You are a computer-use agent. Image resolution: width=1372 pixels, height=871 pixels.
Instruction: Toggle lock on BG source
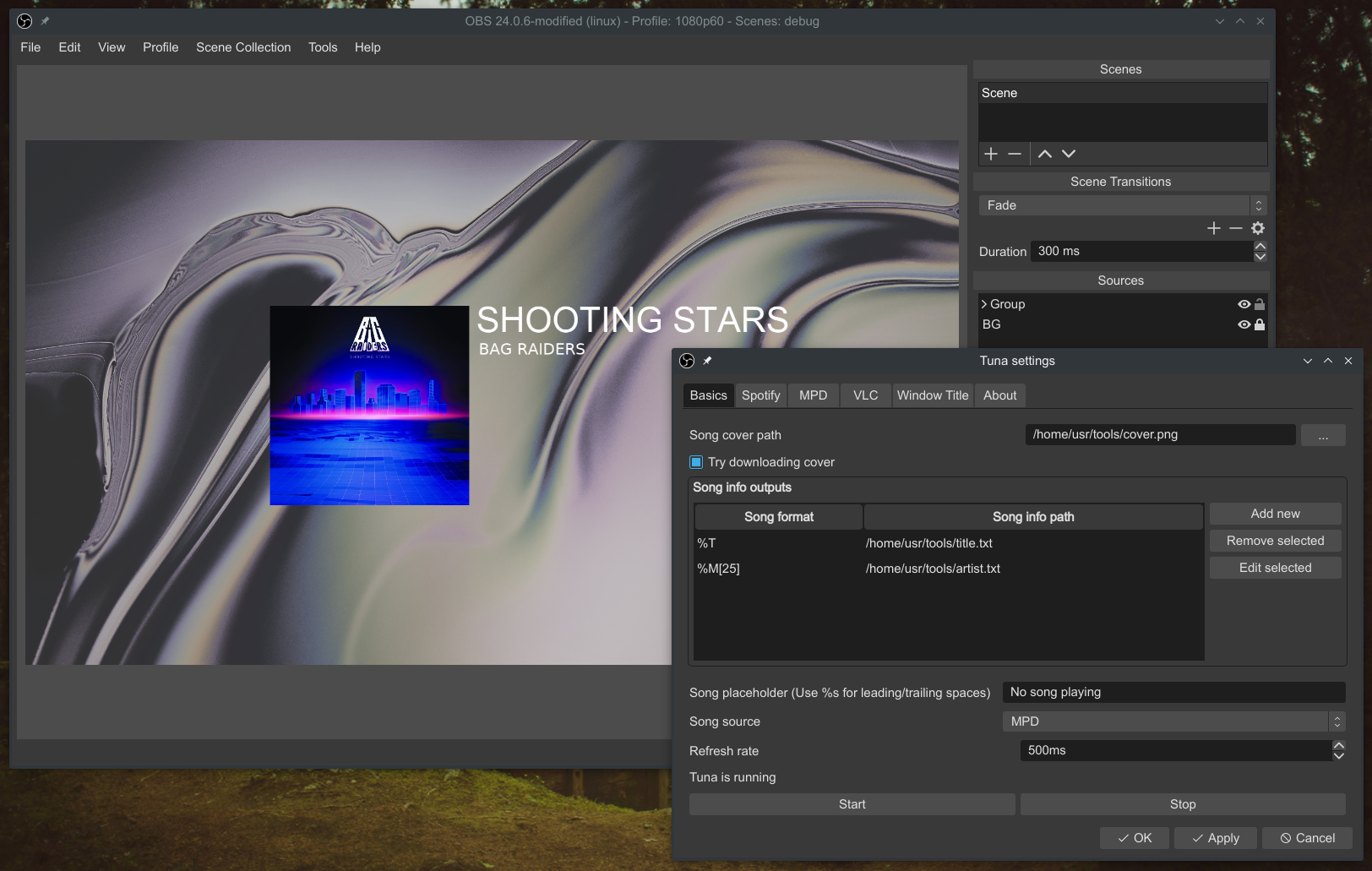[x=1260, y=324]
